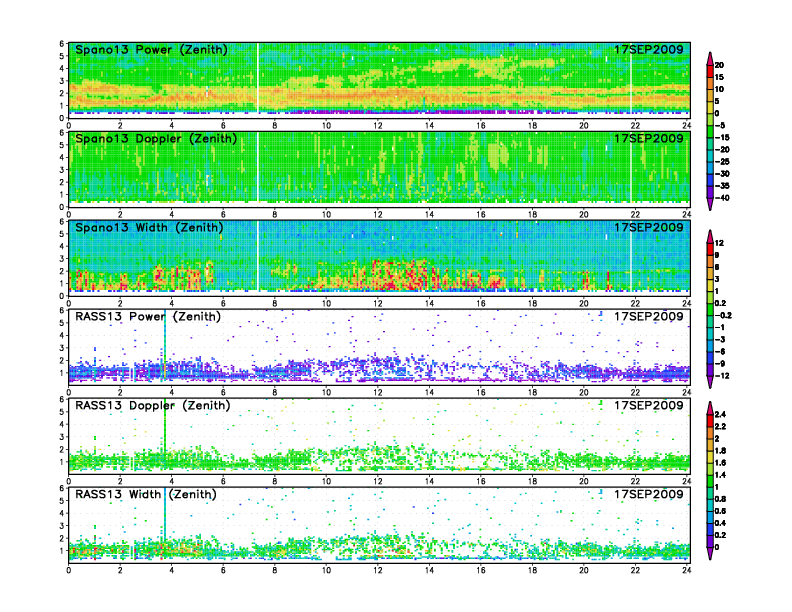The width and height of the screenshot is (792, 612).
Task: Click the red segment of the middle colorbar
Action: (x=710, y=249)
